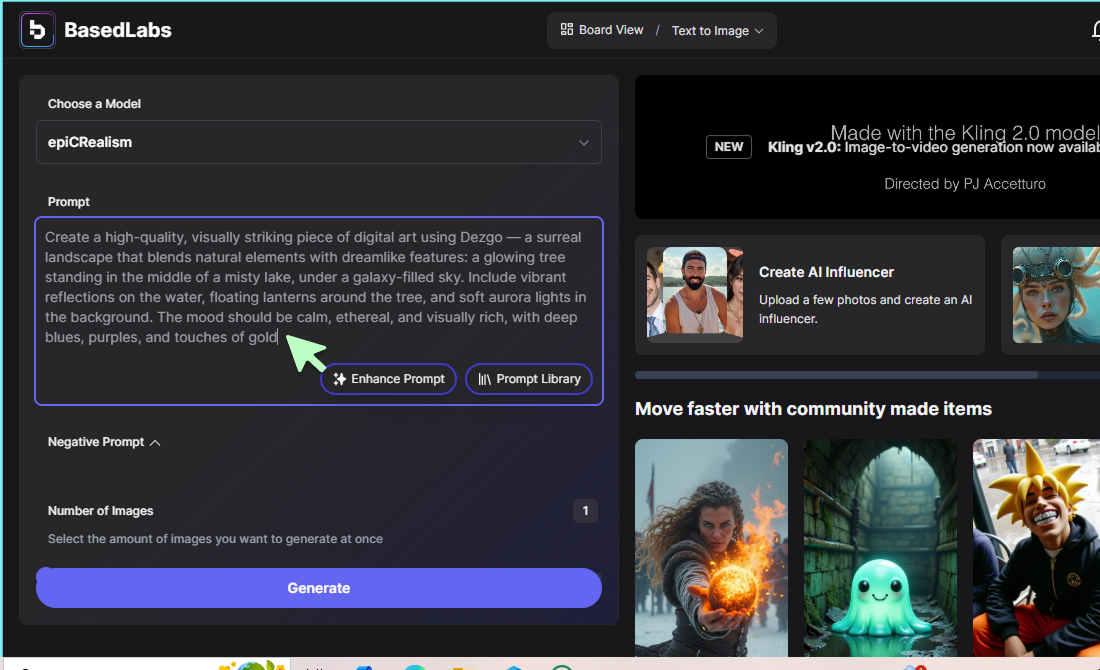Click the Number of Images value box
Image resolution: width=1100 pixels, height=670 pixels.
click(585, 511)
